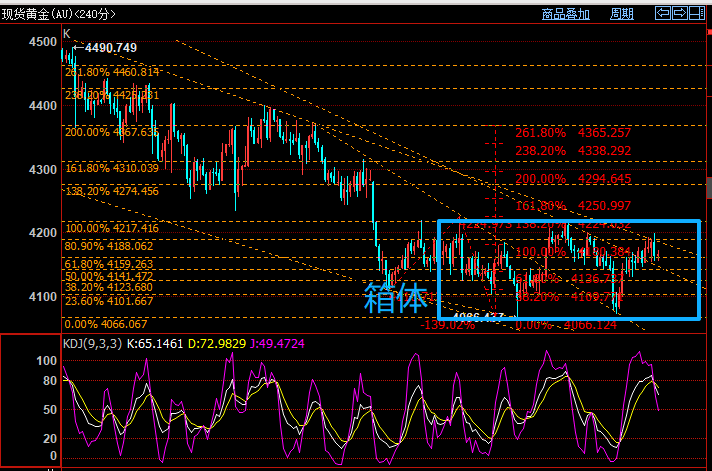Click the 4500 price axis label
The height and width of the screenshot is (471, 712).
pyautogui.click(x=43, y=42)
